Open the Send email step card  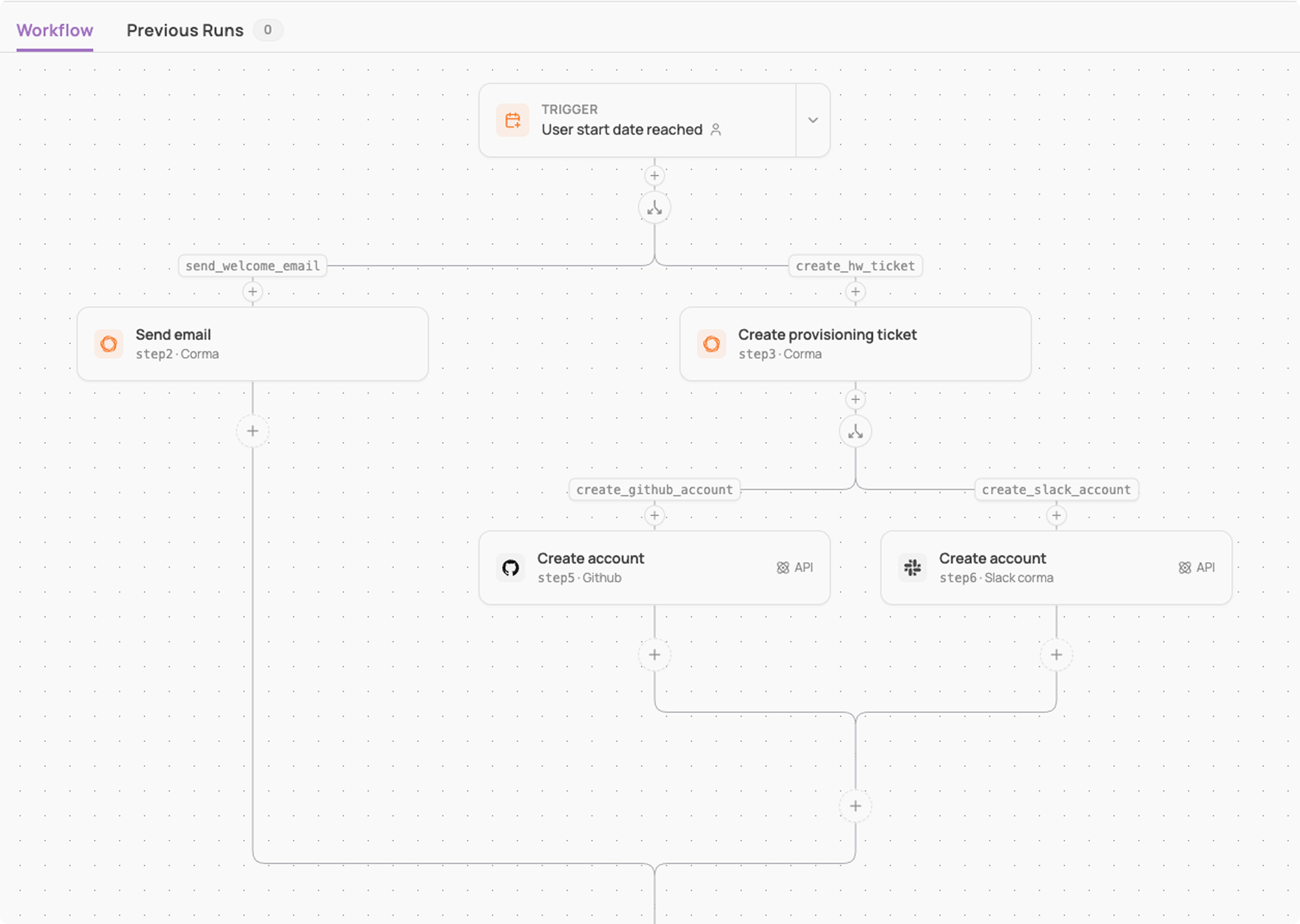[x=253, y=344]
